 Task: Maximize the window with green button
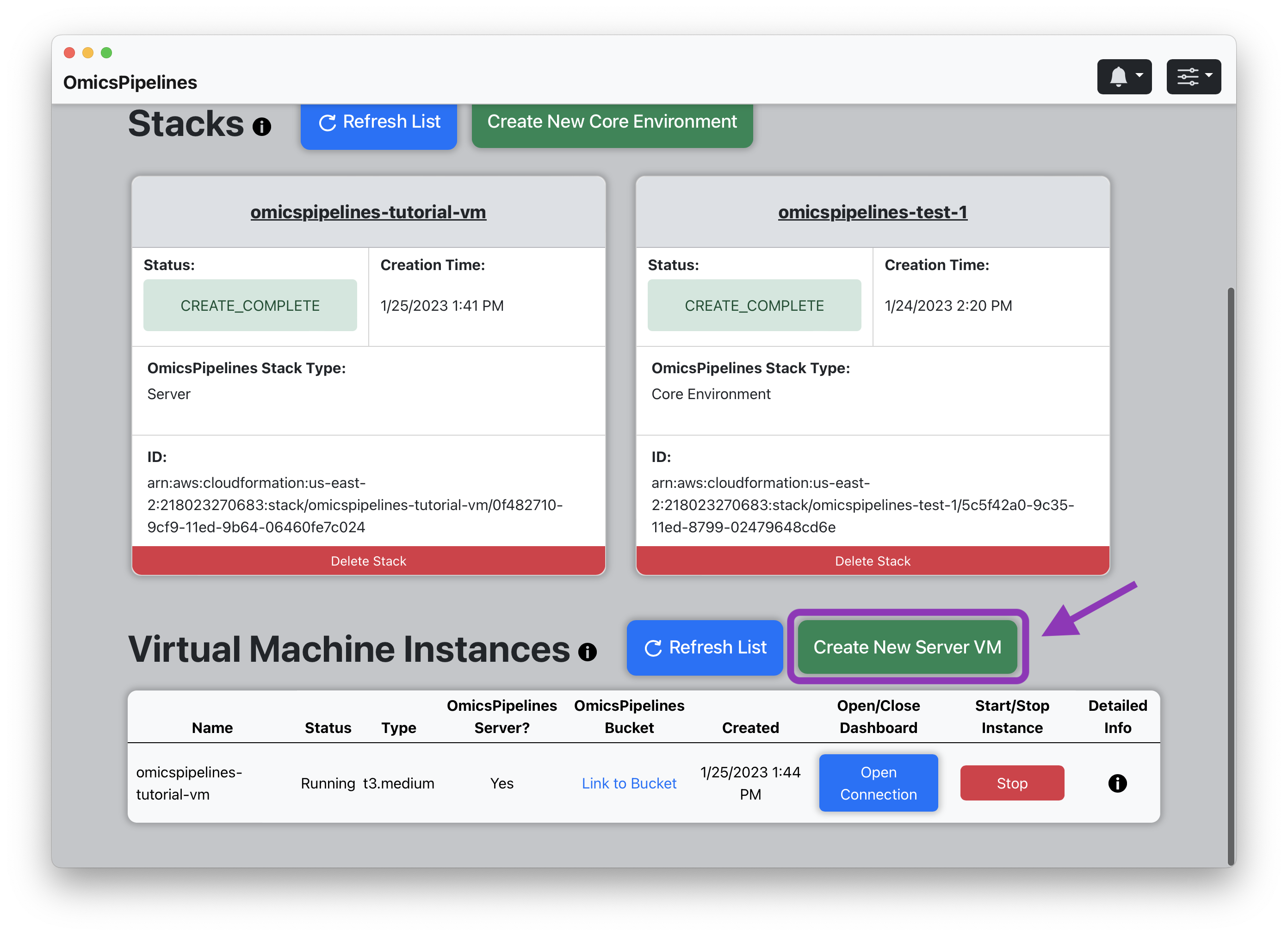pos(106,53)
